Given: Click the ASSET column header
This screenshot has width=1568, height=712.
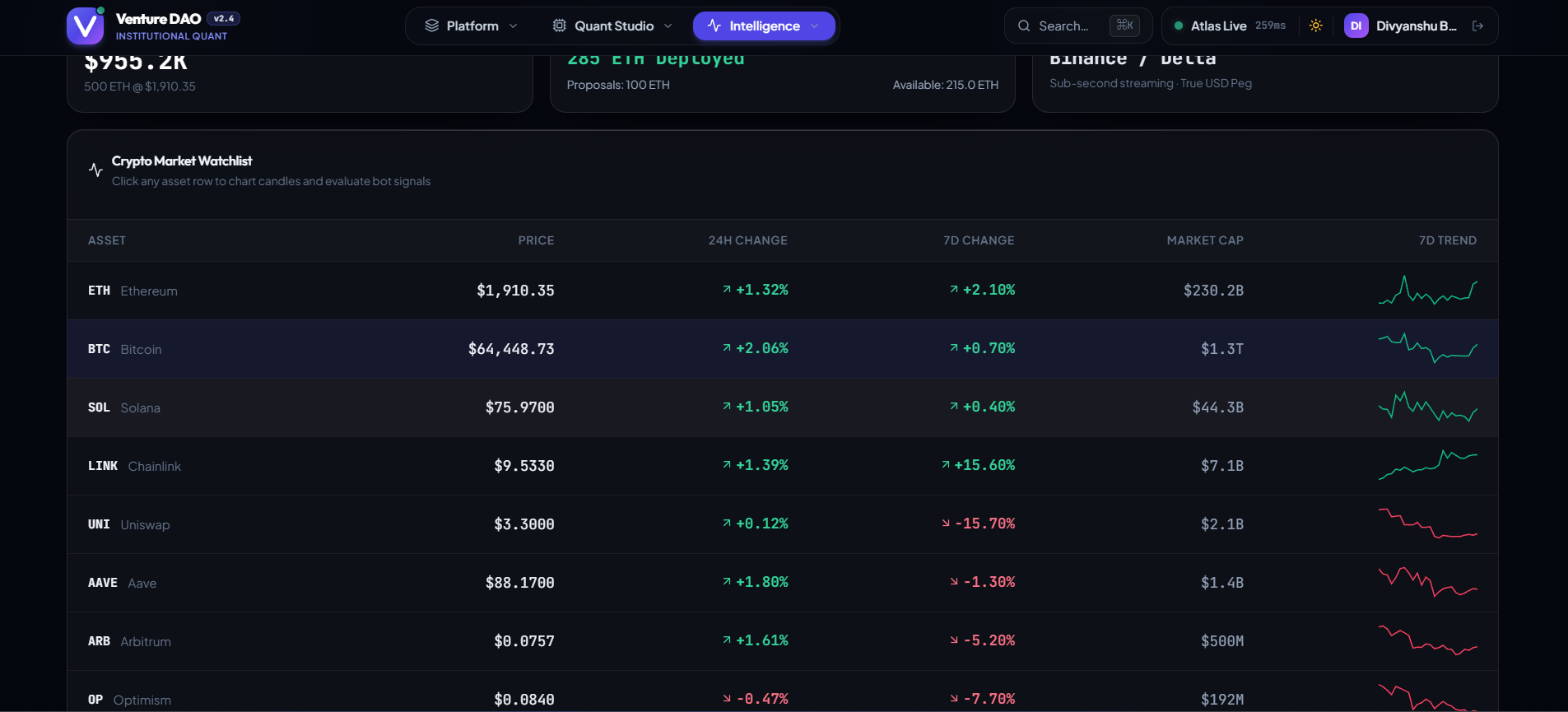Looking at the screenshot, I should point(107,240).
